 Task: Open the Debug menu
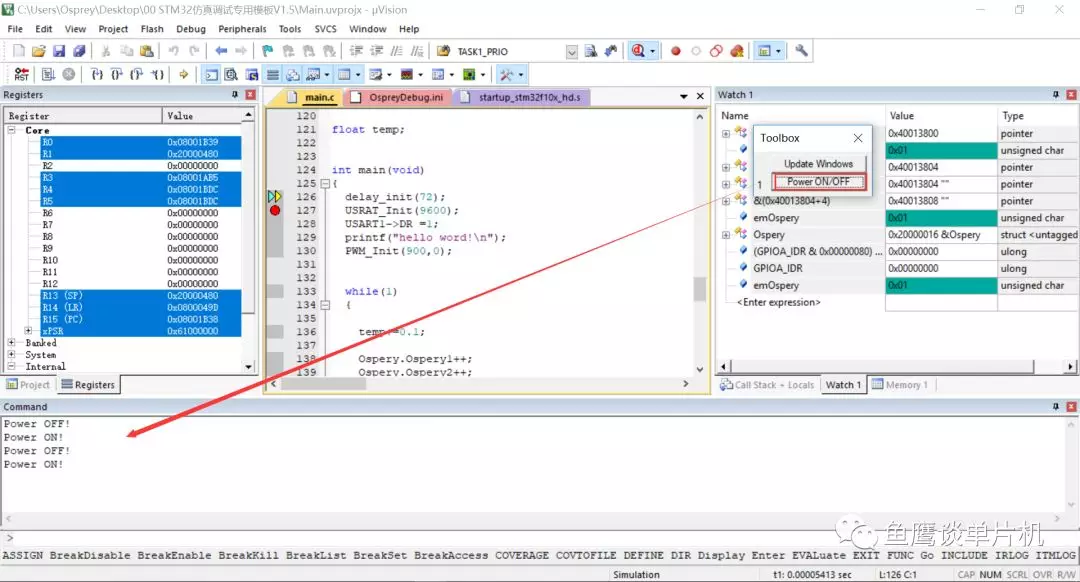[191, 29]
